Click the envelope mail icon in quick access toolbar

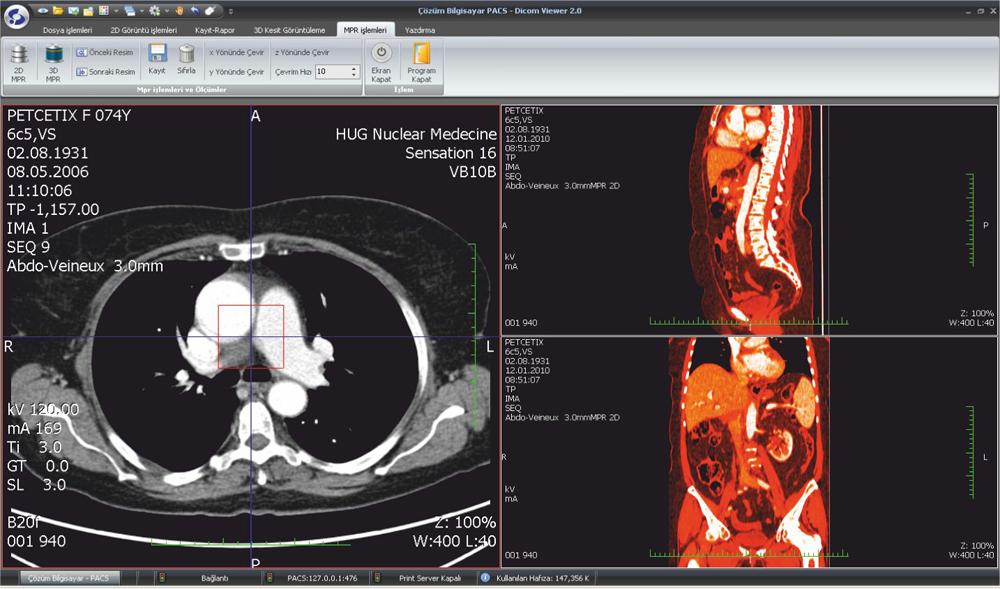[73, 11]
